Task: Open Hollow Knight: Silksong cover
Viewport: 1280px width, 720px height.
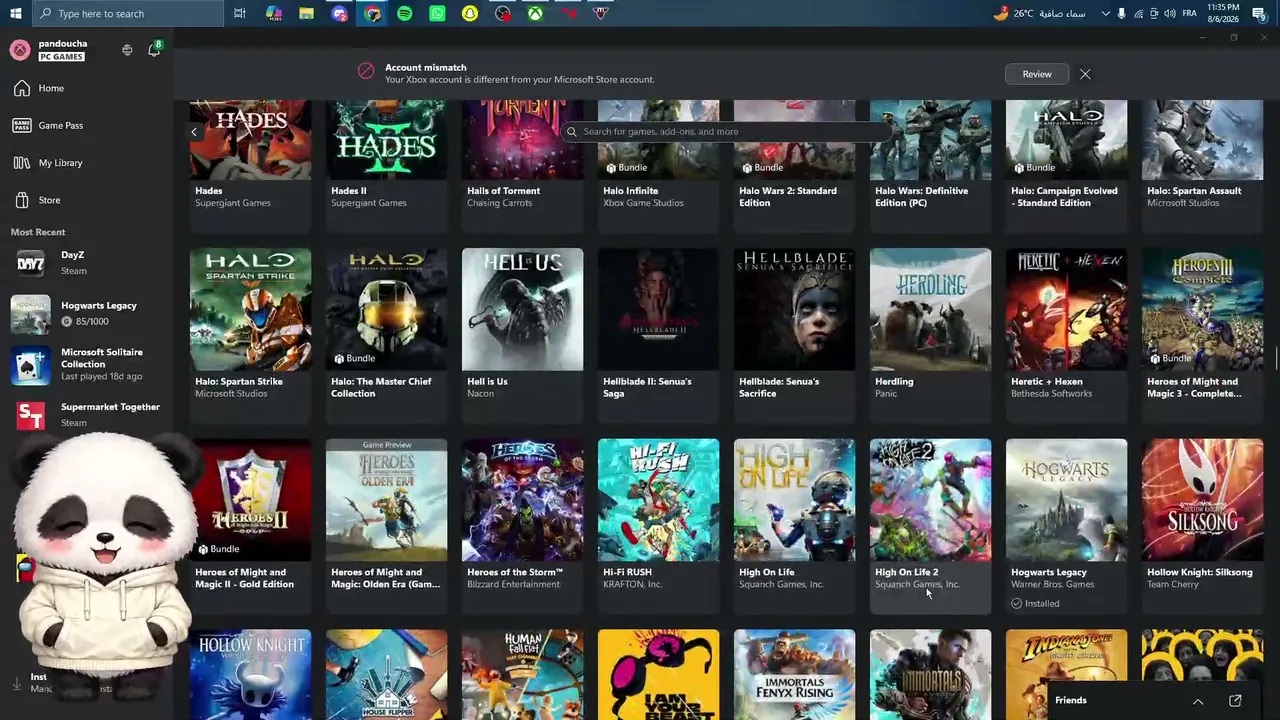Action: click(1202, 500)
